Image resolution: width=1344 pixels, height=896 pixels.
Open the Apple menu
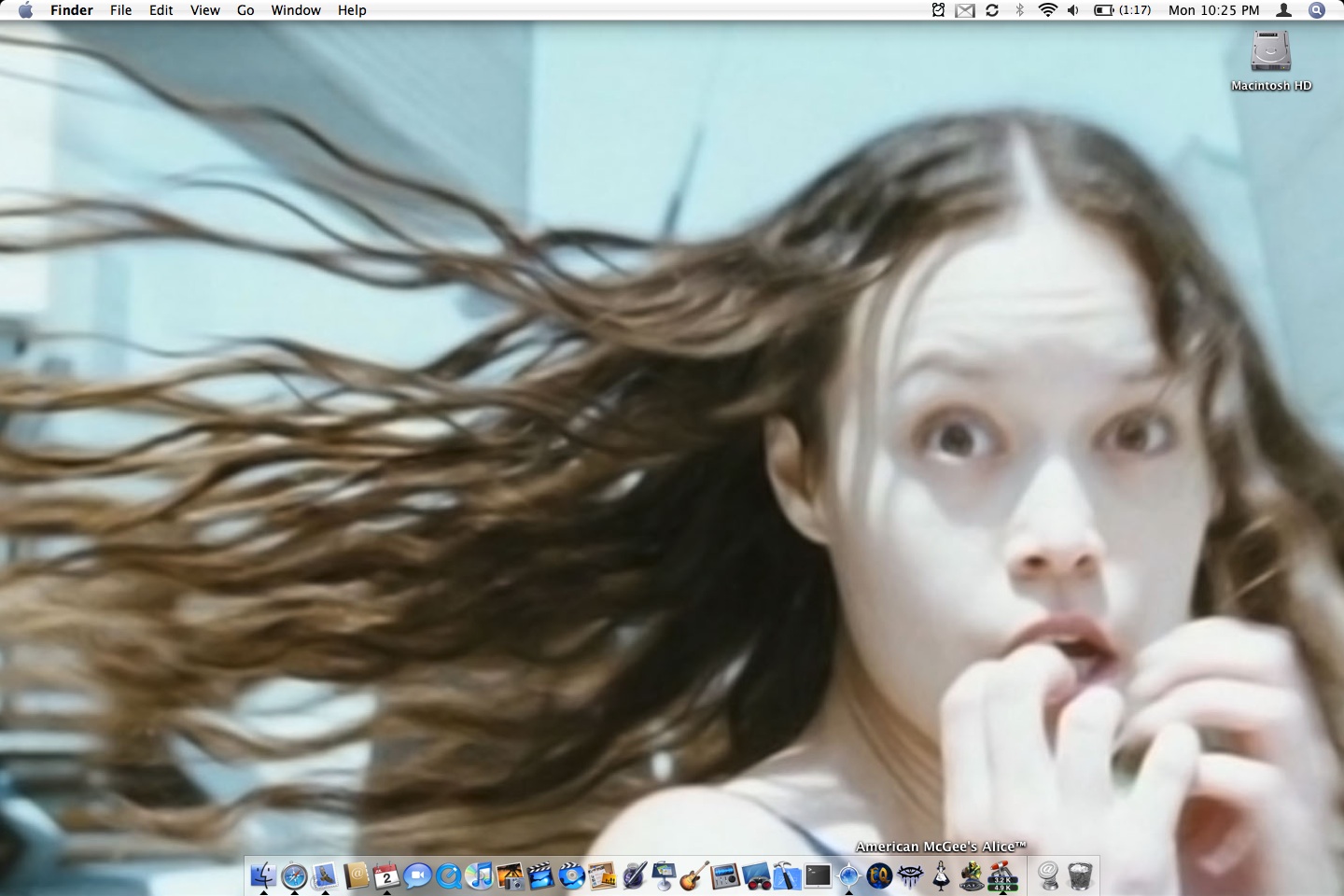[x=25, y=10]
